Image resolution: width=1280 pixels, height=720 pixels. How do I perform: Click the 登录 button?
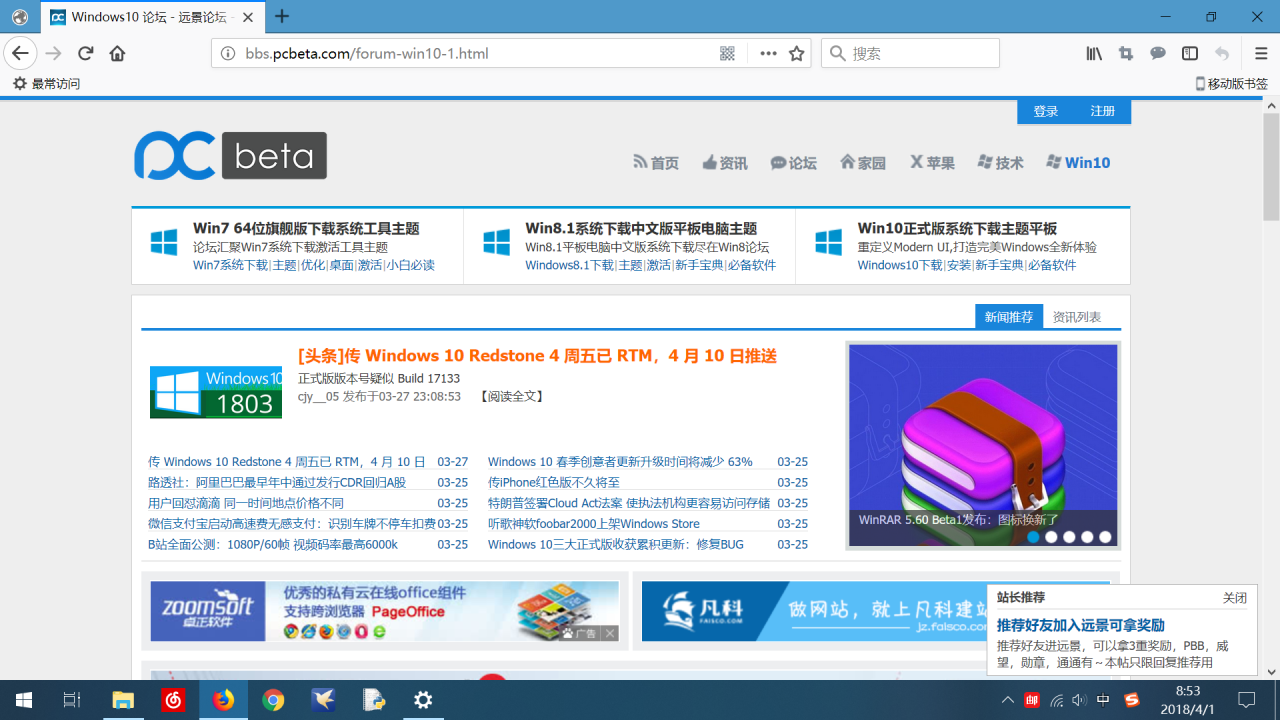pos(1046,111)
